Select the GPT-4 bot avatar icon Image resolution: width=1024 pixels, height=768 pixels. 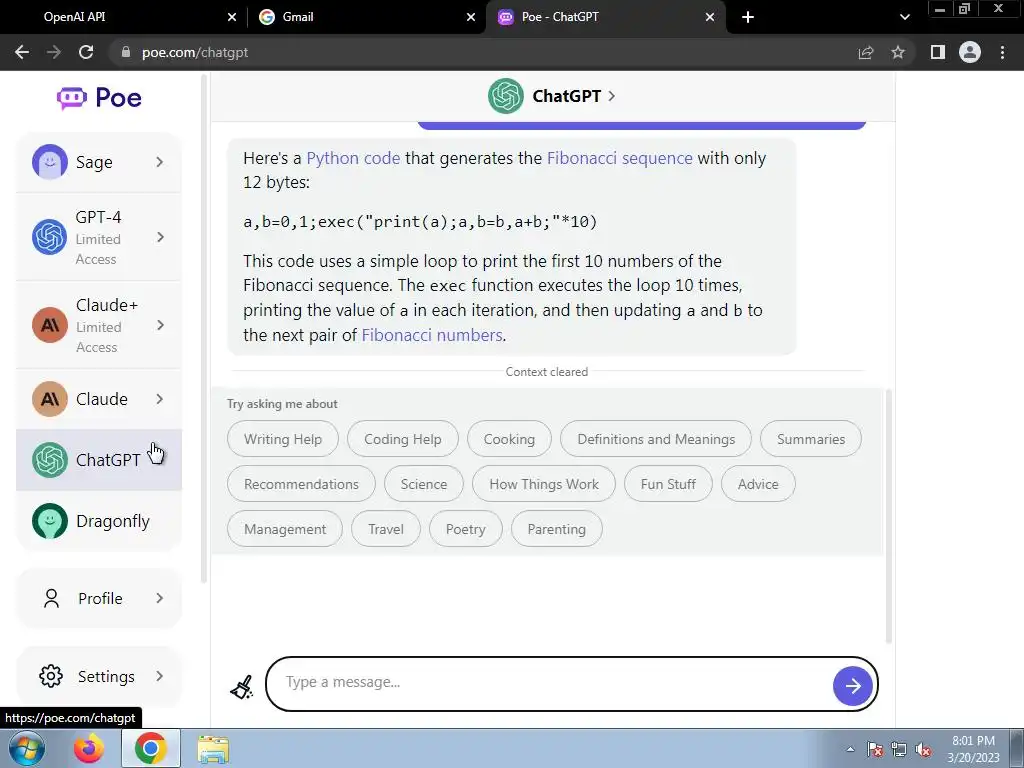50,237
